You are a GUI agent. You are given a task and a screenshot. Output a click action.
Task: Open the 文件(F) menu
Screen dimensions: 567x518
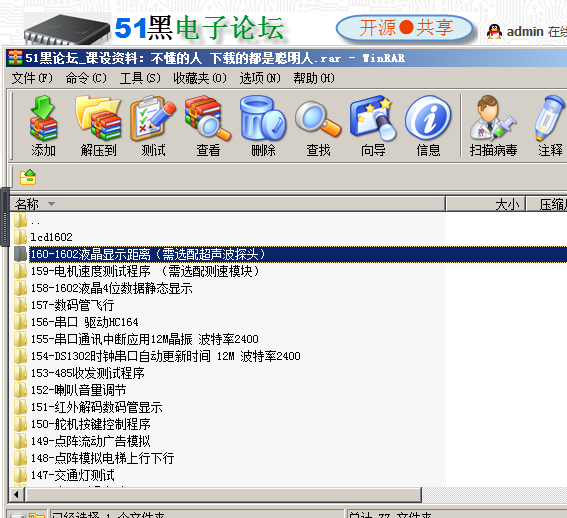coord(32,78)
